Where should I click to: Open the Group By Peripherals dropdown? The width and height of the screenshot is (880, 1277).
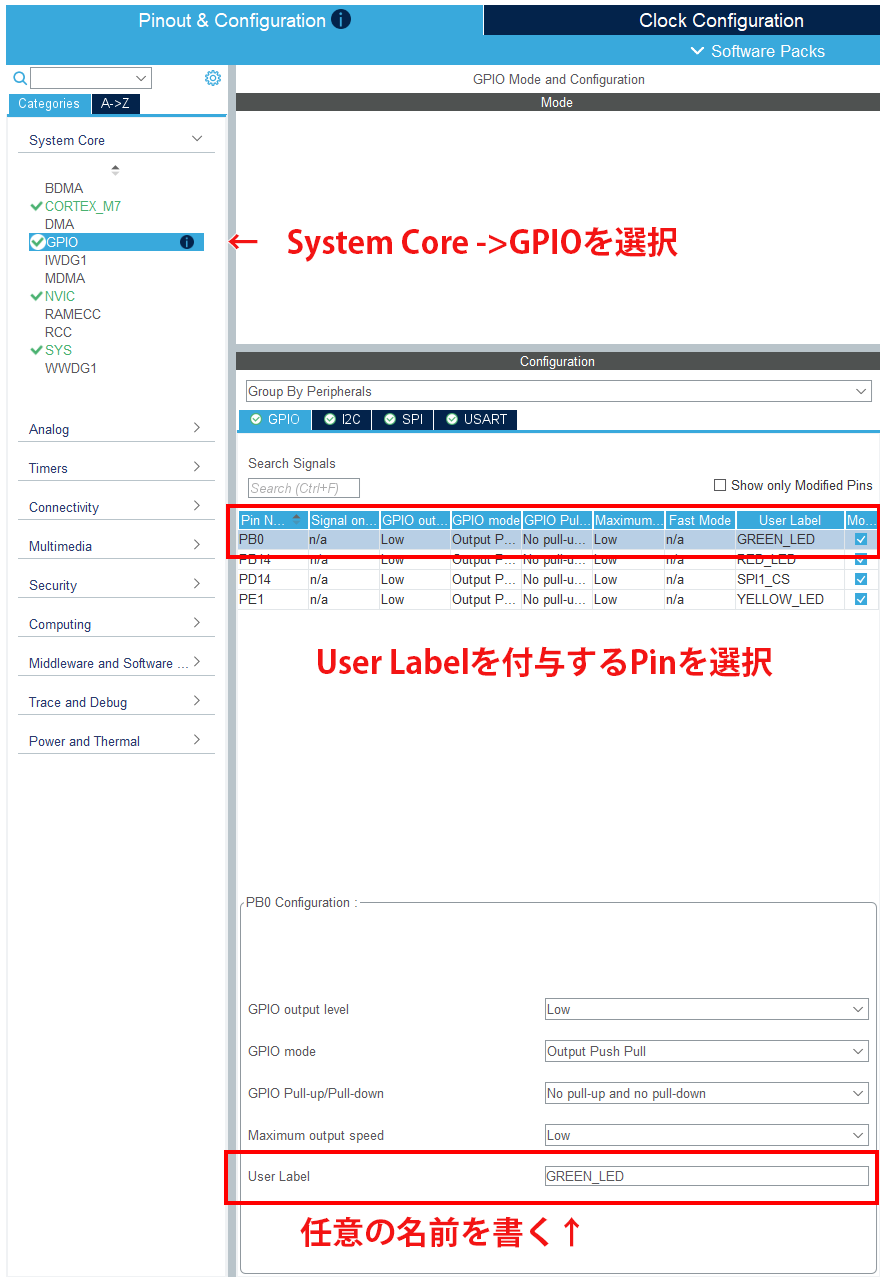tap(558, 391)
